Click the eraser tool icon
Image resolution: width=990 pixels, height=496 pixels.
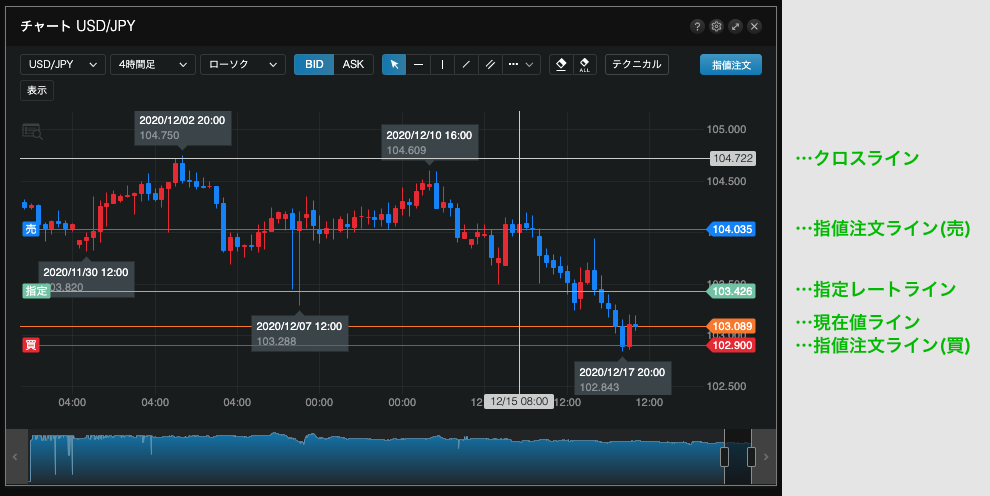560,64
